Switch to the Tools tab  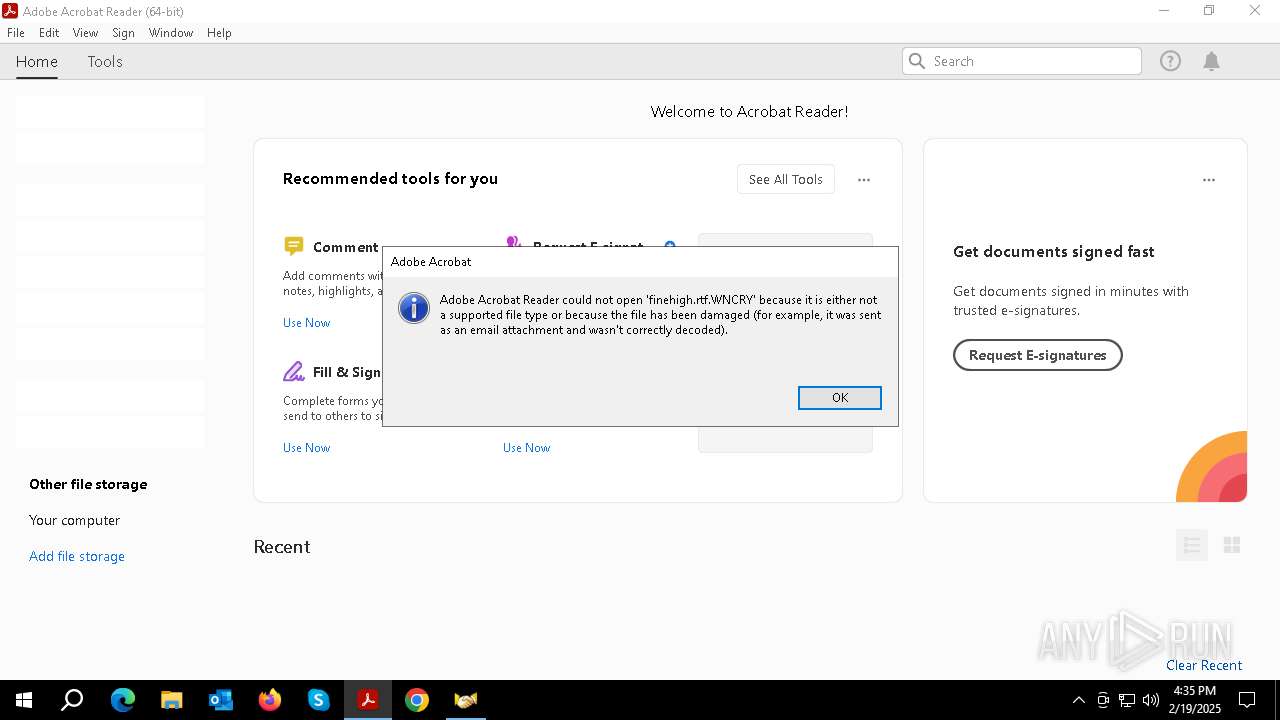tap(105, 62)
